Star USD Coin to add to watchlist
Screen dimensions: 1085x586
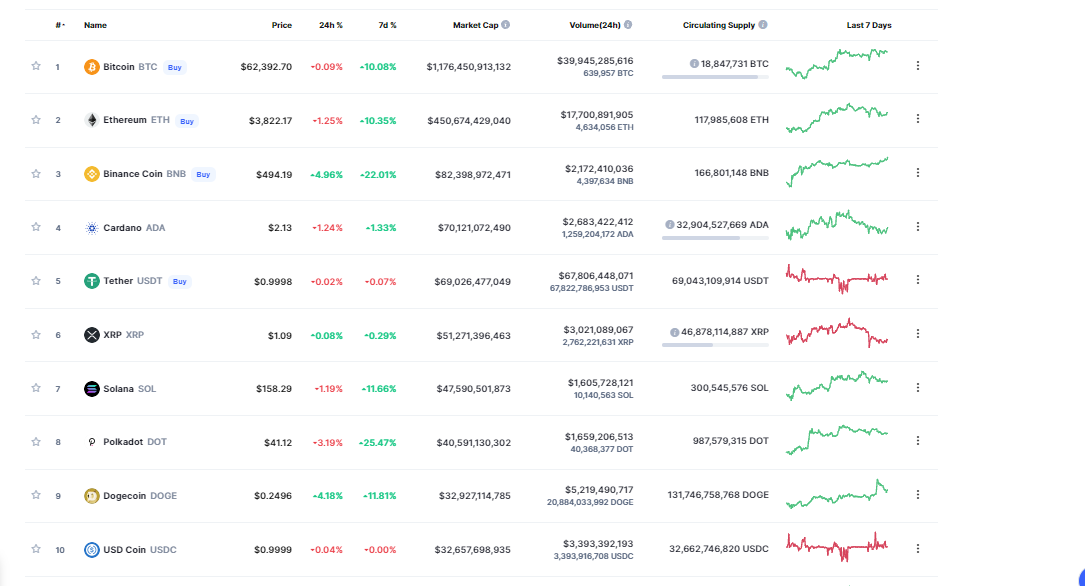coord(36,549)
